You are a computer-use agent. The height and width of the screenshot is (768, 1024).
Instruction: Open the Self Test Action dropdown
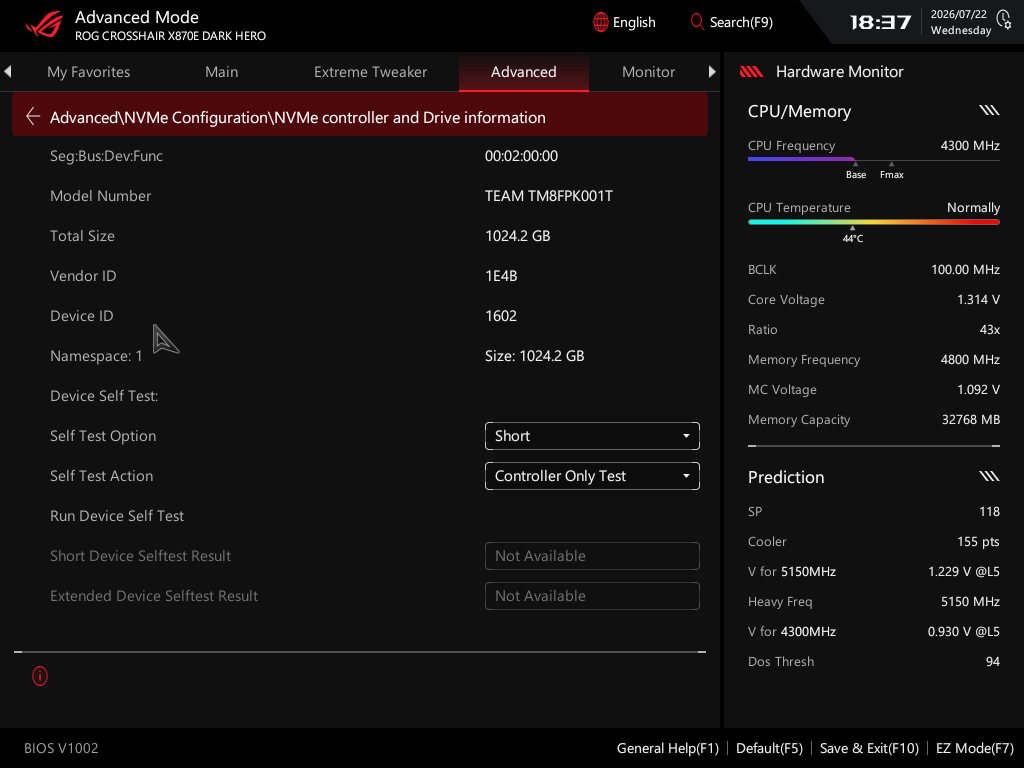click(592, 476)
